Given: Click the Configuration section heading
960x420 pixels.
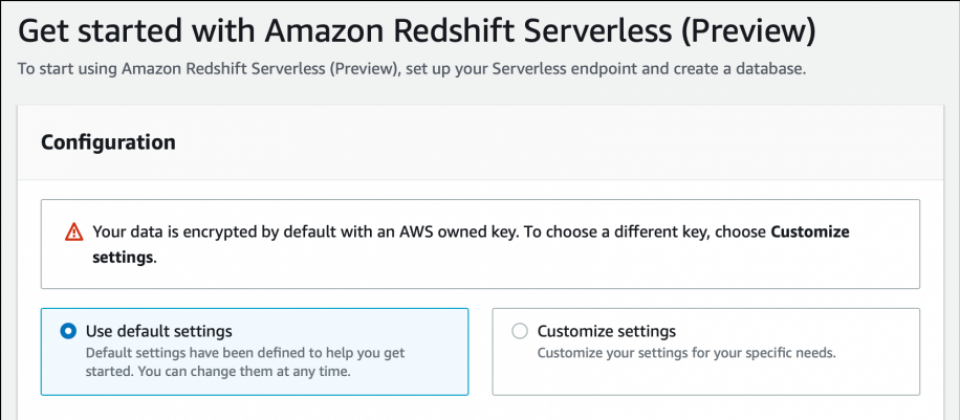Looking at the screenshot, I should coord(108,142).
